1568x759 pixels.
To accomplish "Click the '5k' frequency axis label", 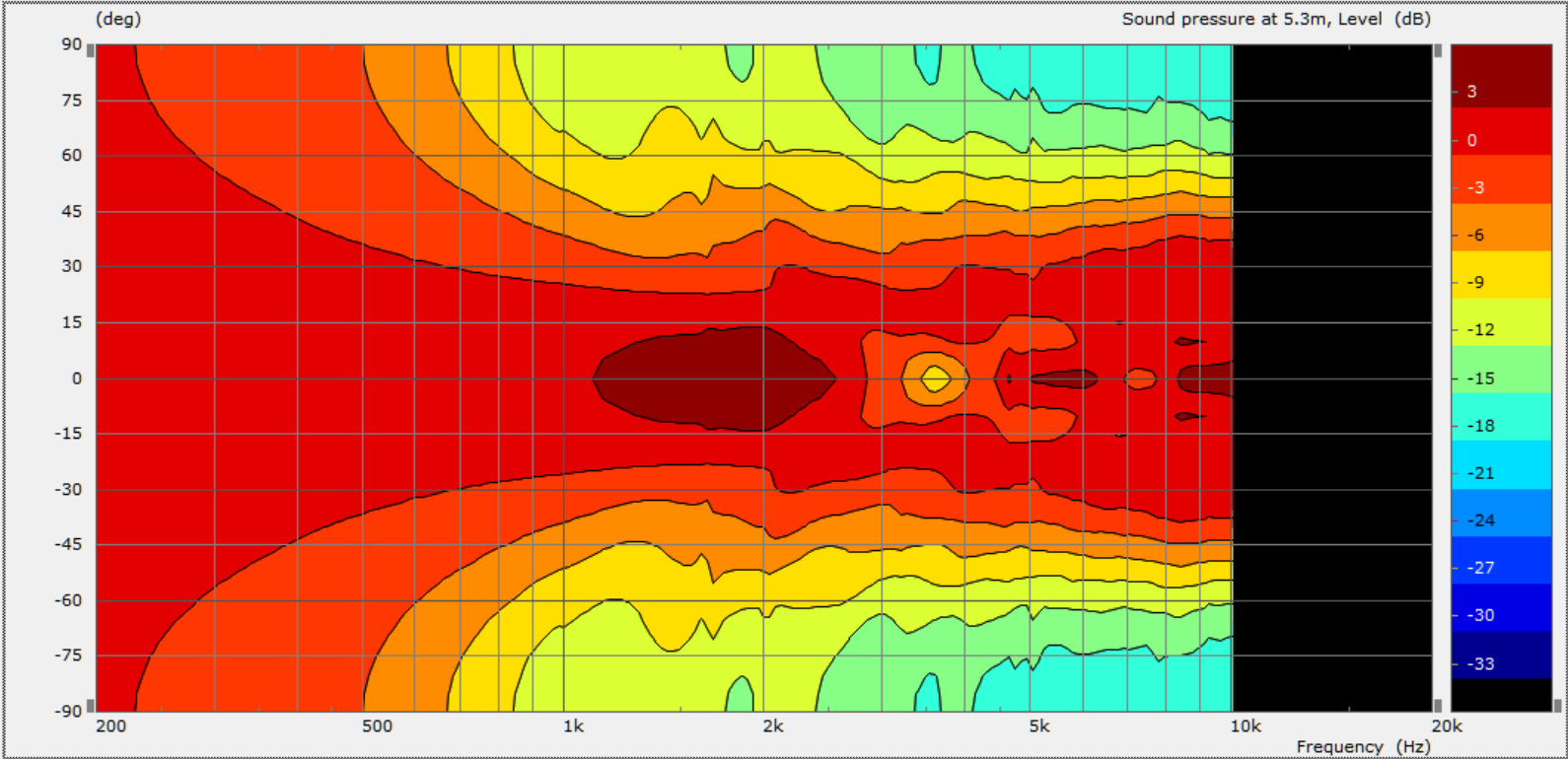I will 1039,726.
